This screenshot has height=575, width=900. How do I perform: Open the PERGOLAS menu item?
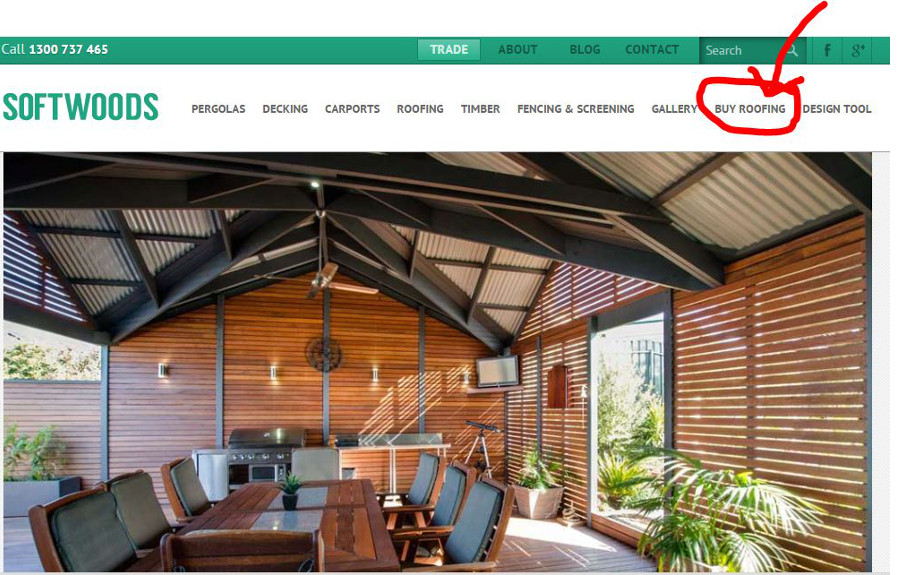(x=218, y=109)
